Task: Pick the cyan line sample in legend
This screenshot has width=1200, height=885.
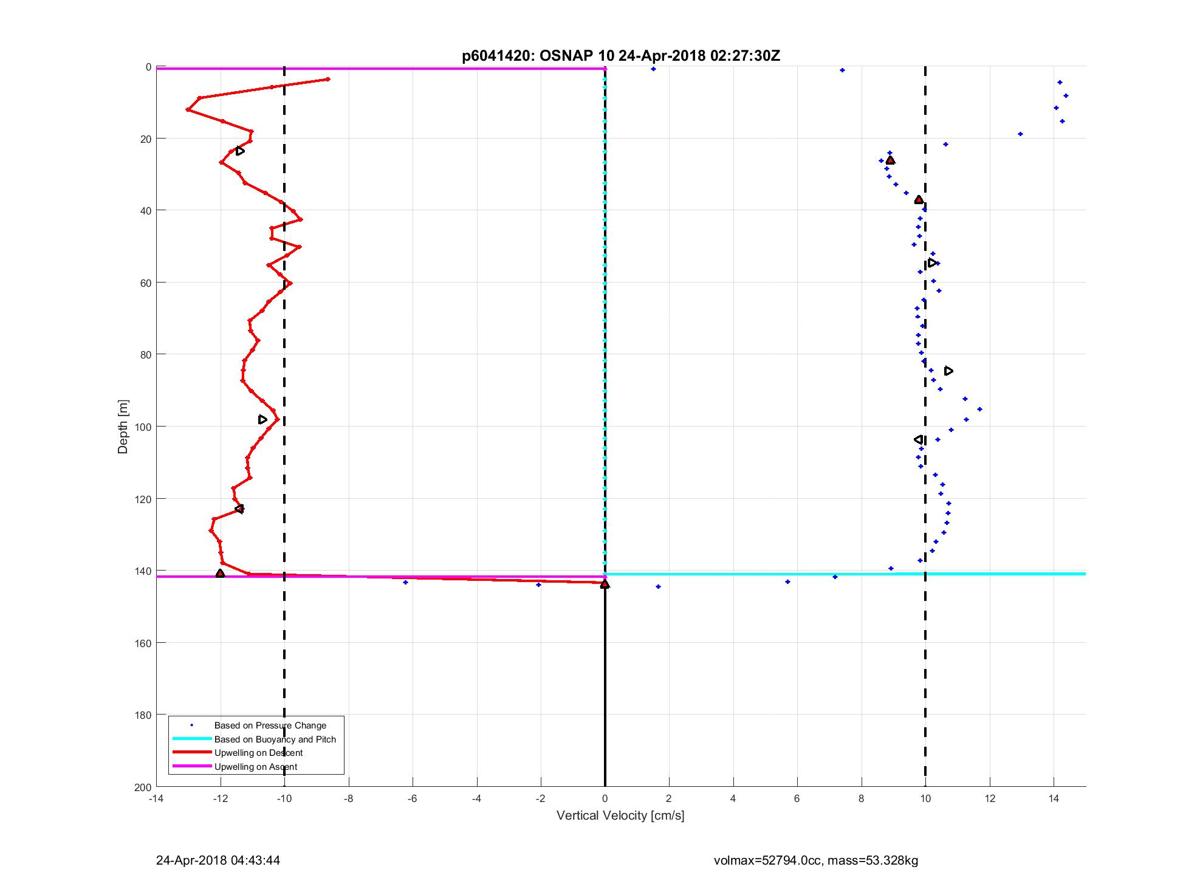Action: (191, 739)
